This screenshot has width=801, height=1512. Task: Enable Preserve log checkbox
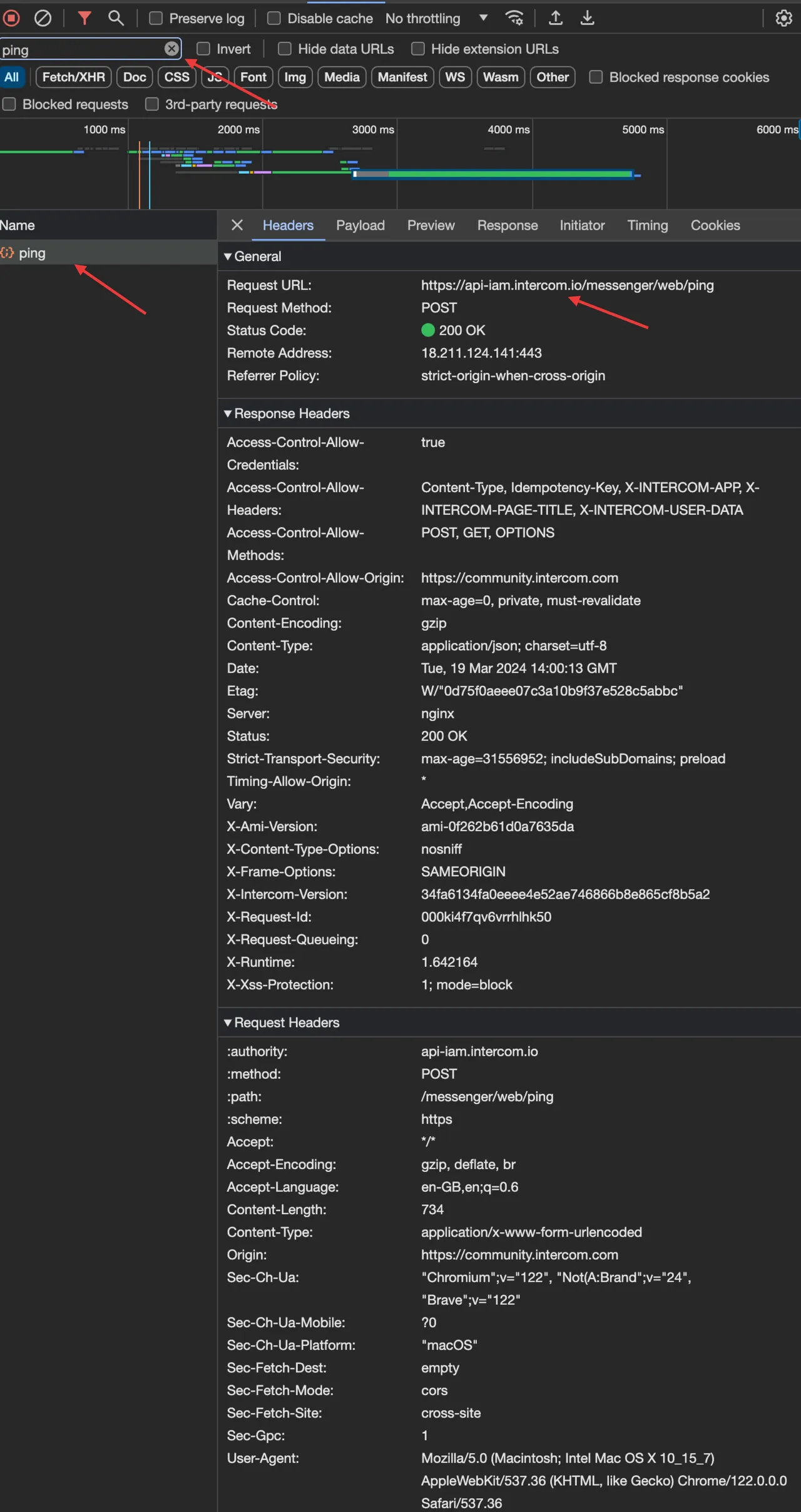pos(156,18)
